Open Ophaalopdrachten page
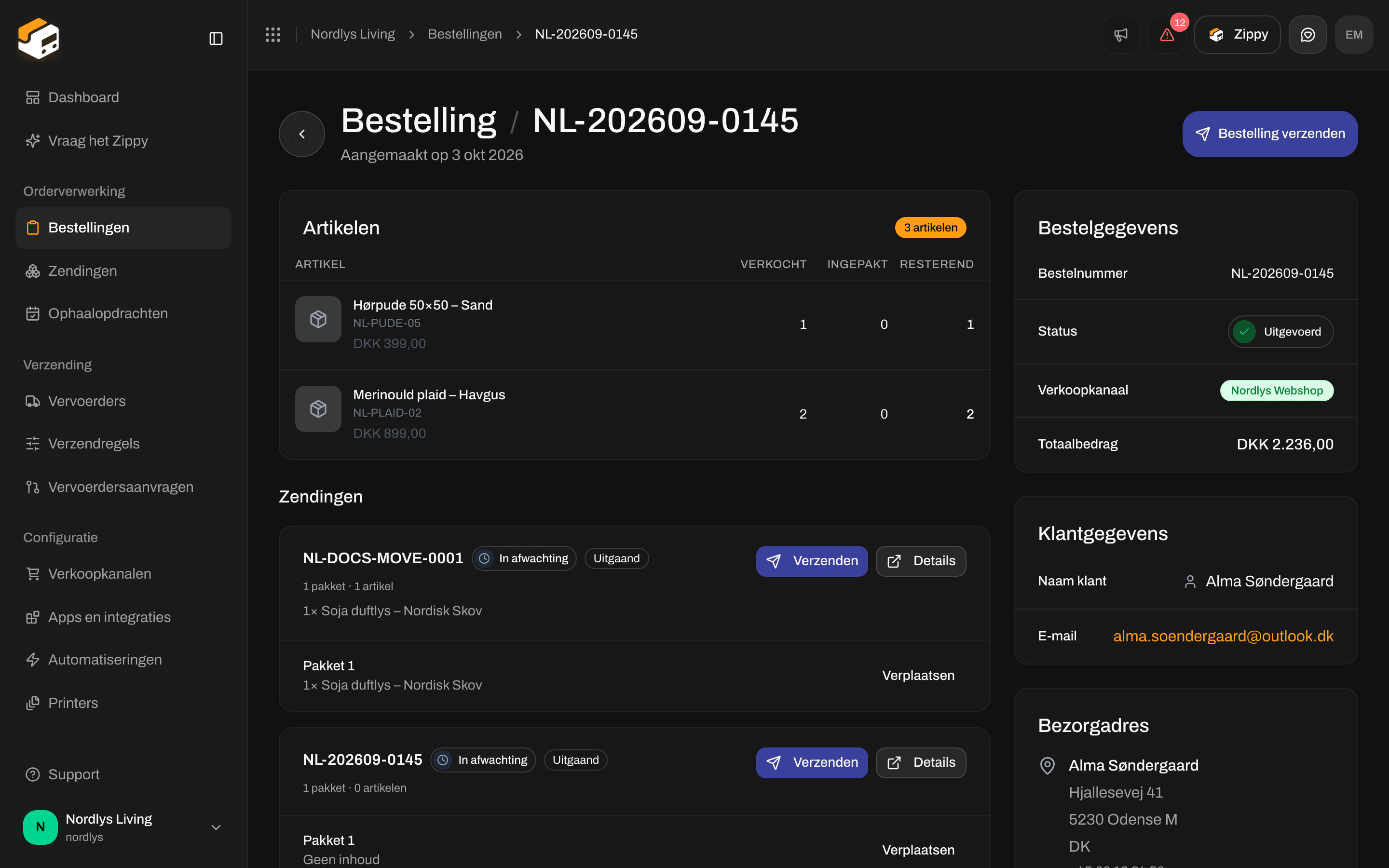 pyautogui.click(x=123, y=313)
